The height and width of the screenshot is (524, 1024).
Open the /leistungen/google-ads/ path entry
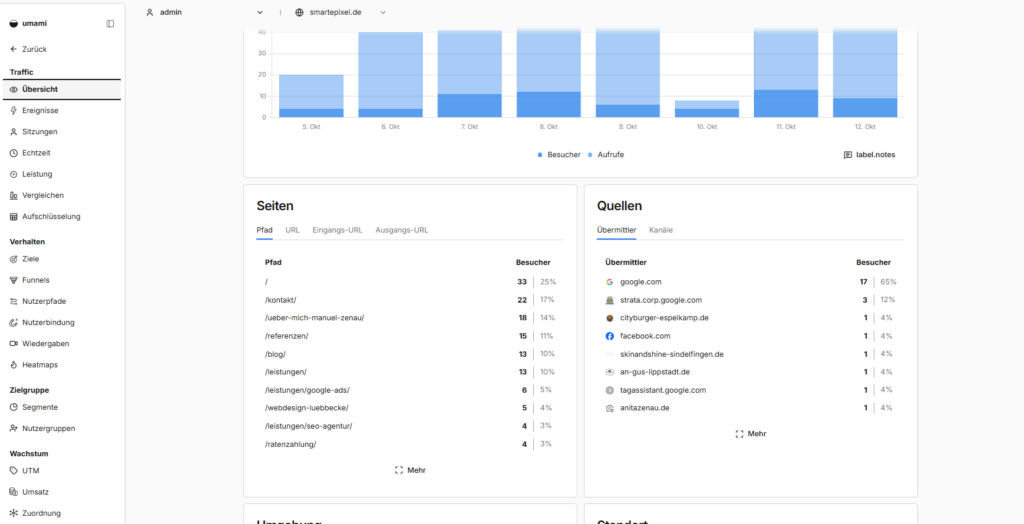pos(307,390)
